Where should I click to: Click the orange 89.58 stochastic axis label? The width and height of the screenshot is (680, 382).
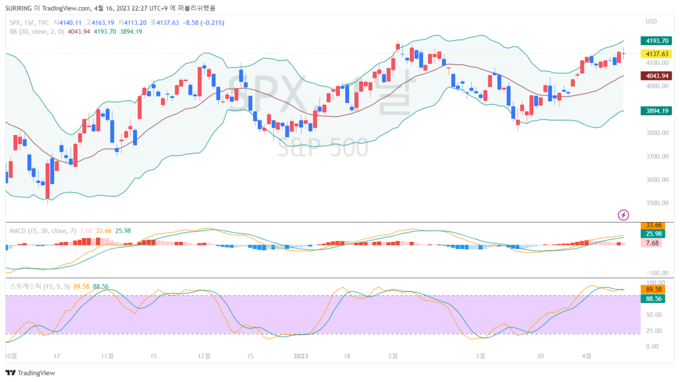pyautogui.click(x=653, y=290)
